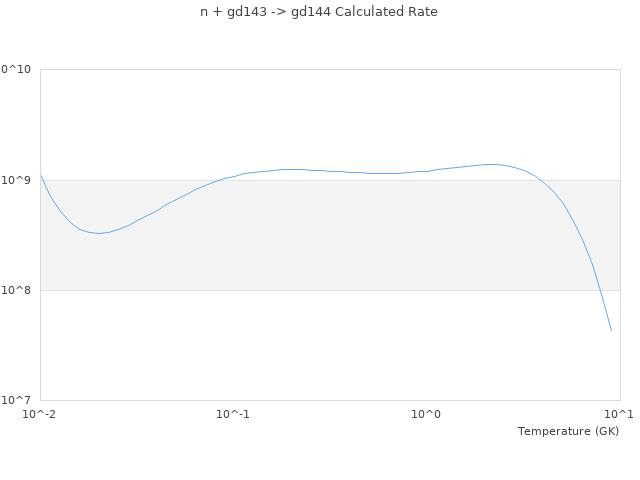Viewport: 640px width, 480px height.
Task: Click where the descending curve crosses 10^9 on the right
Action: (539, 180)
